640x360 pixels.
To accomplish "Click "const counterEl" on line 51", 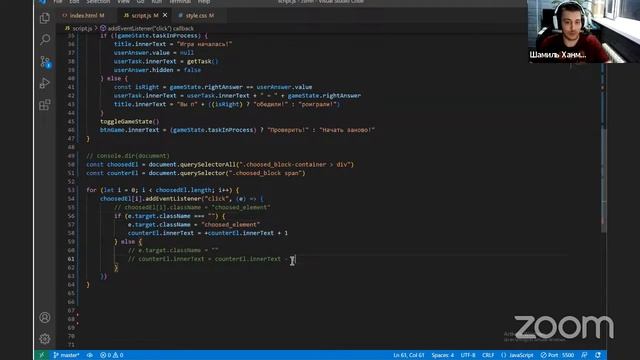I will coord(112,173).
